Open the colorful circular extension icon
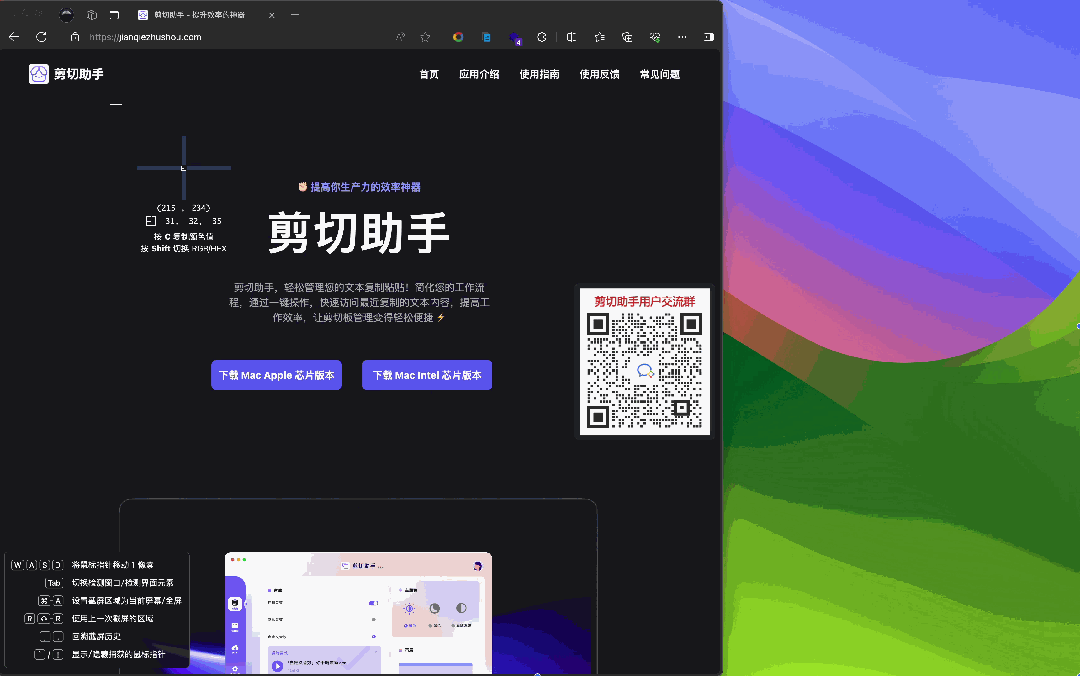This screenshot has width=1080, height=676. [x=458, y=37]
